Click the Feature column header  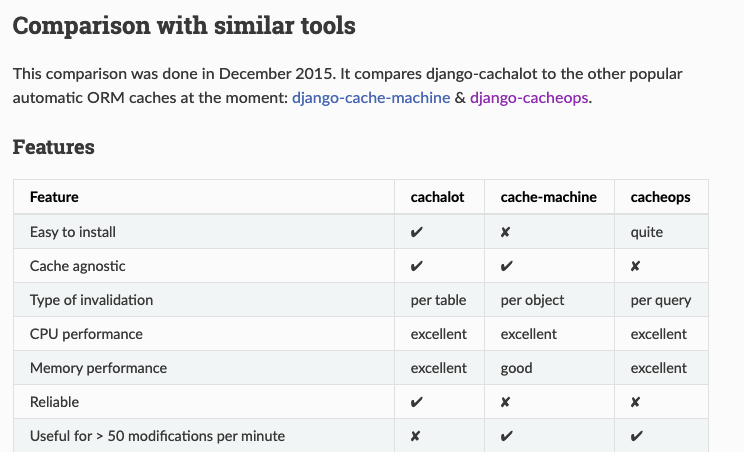click(x=54, y=197)
